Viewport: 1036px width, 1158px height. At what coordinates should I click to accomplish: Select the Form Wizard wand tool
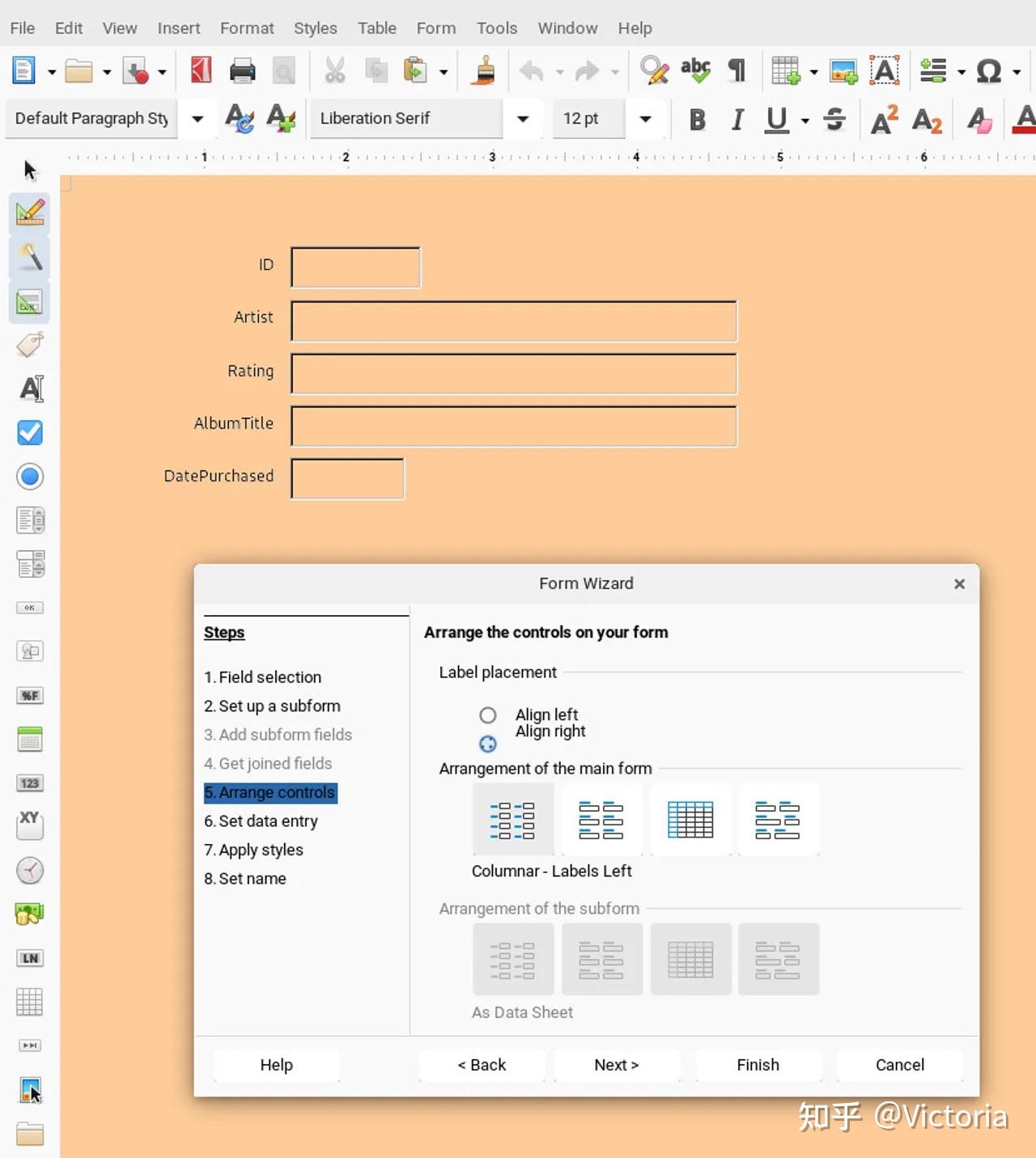click(x=29, y=258)
